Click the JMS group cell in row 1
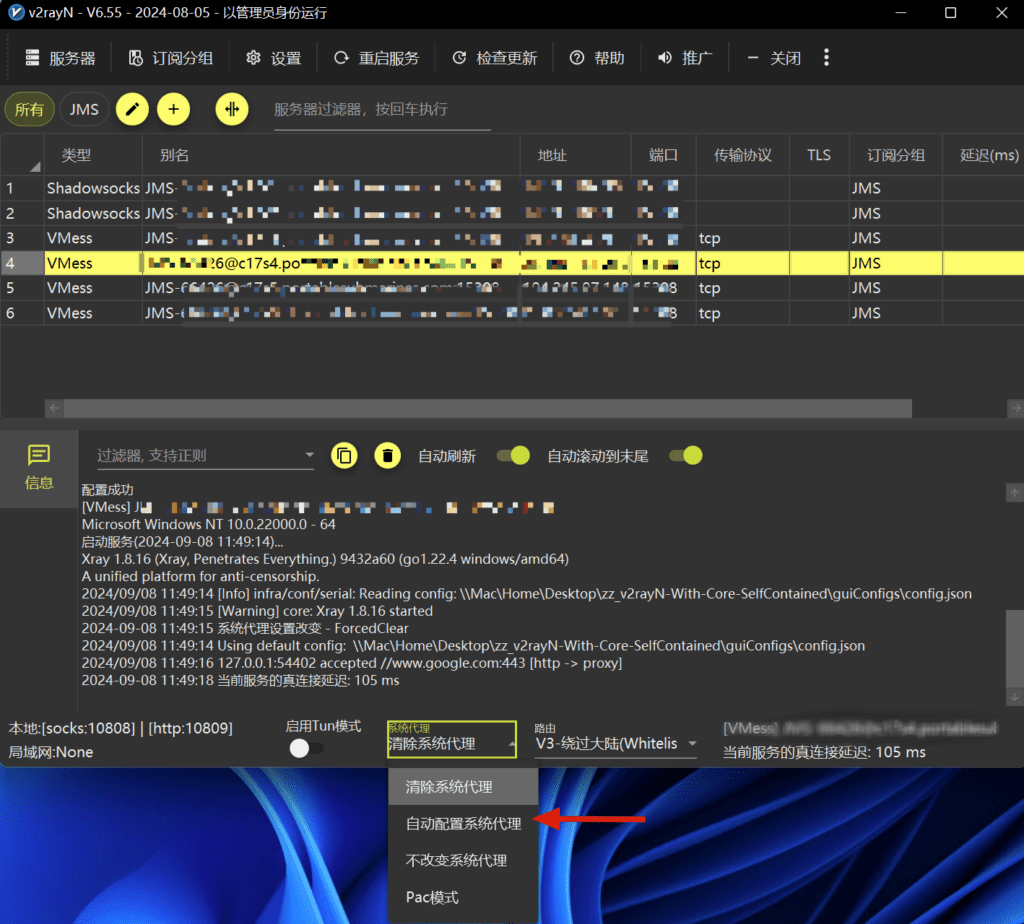Screen dimensions: 1024x924 895,188
